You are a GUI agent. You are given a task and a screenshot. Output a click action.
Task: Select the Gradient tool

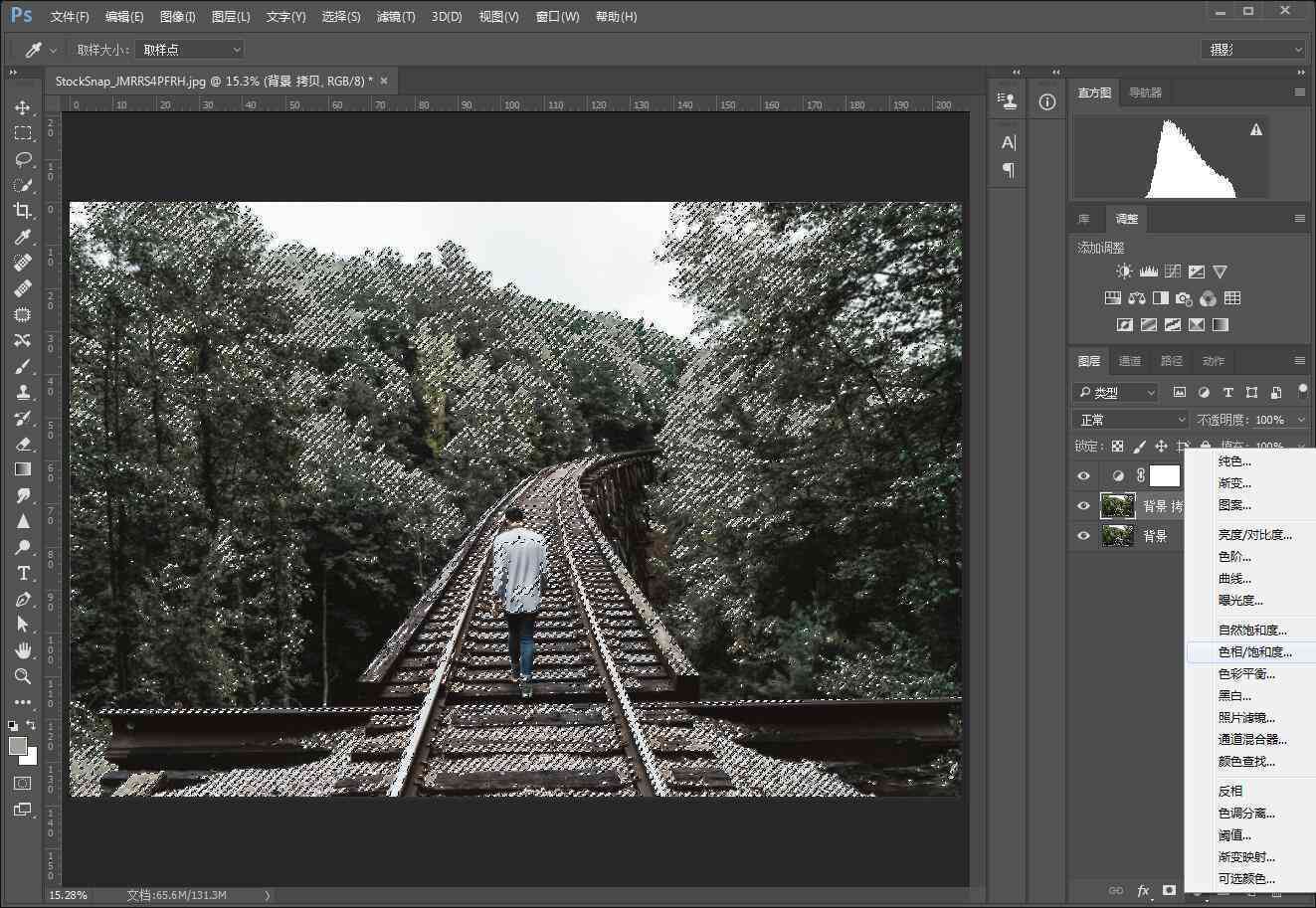(23, 469)
